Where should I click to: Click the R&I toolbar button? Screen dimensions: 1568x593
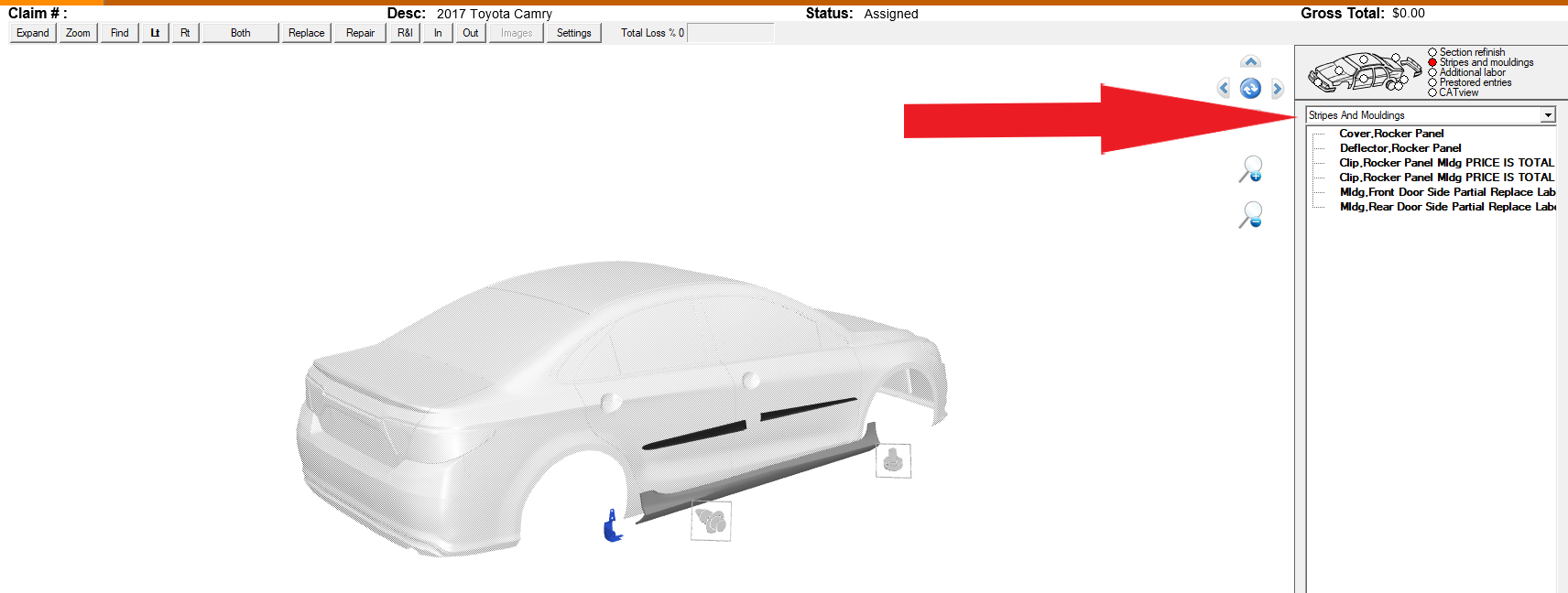point(405,33)
